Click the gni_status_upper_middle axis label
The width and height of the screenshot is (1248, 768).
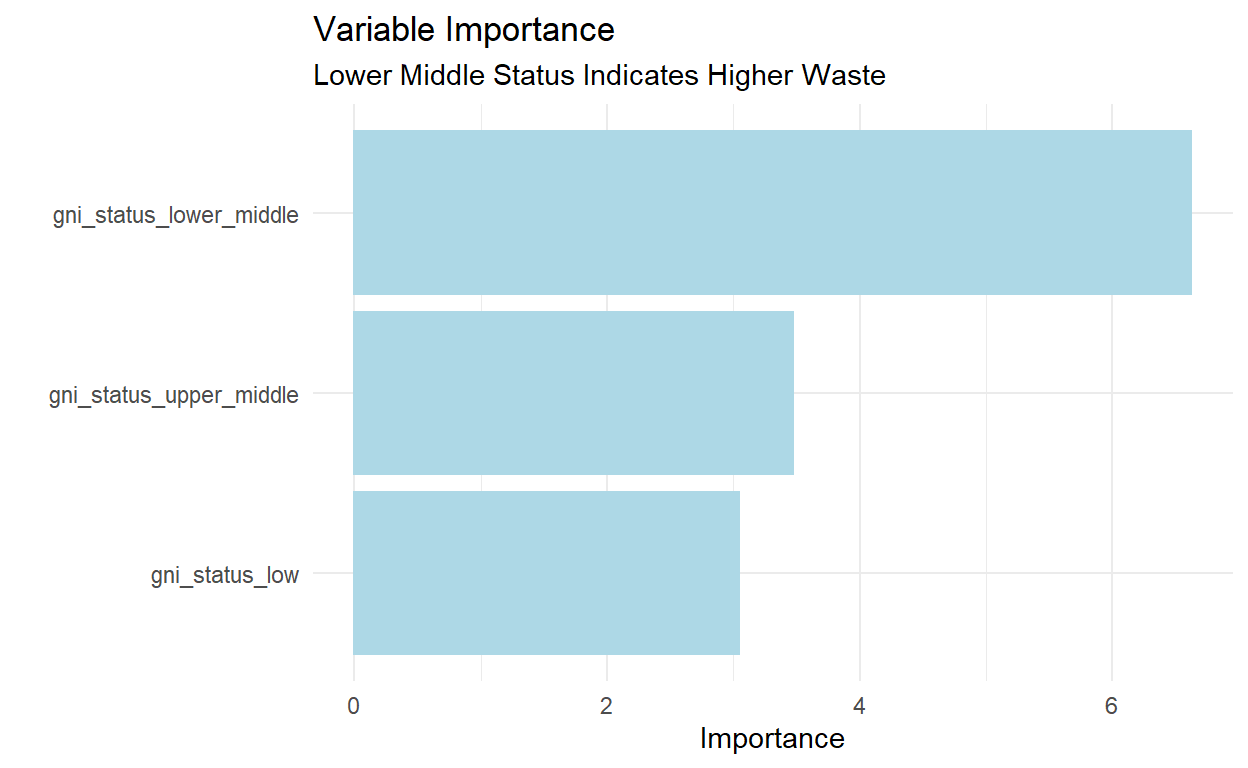click(173, 396)
